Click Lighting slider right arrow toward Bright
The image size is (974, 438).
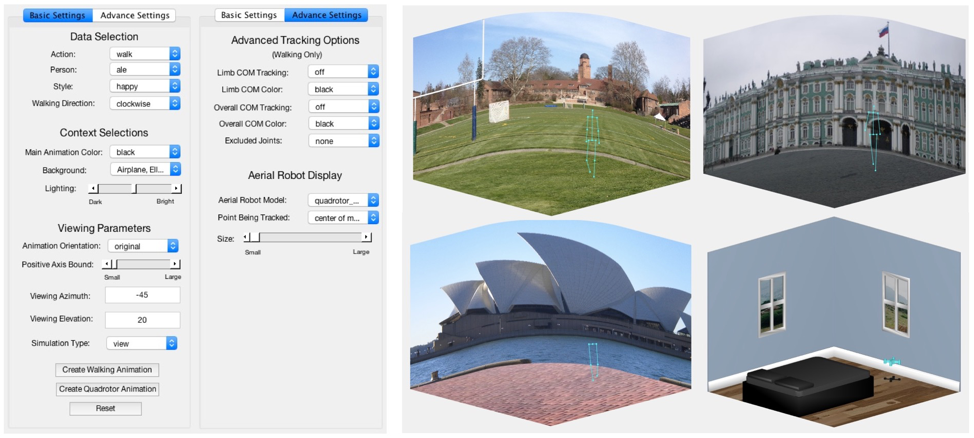coord(177,188)
